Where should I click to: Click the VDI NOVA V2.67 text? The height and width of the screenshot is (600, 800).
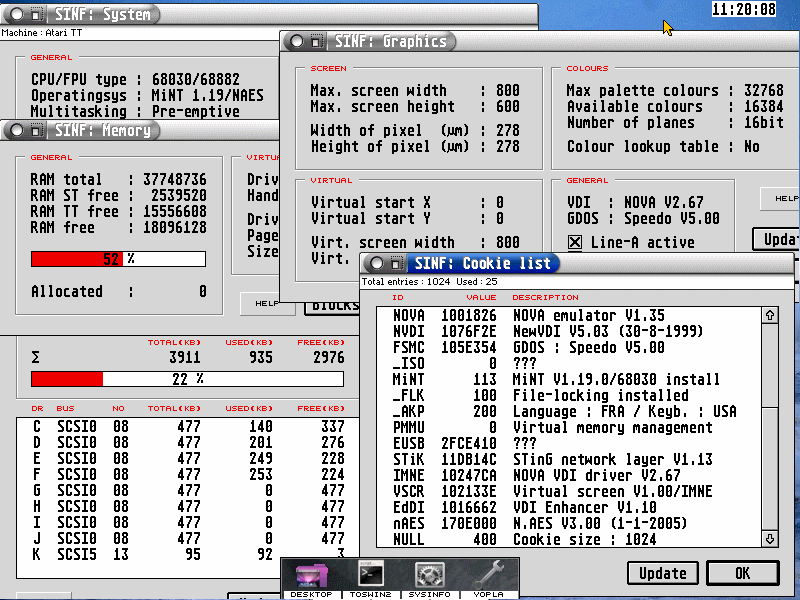(635, 203)
